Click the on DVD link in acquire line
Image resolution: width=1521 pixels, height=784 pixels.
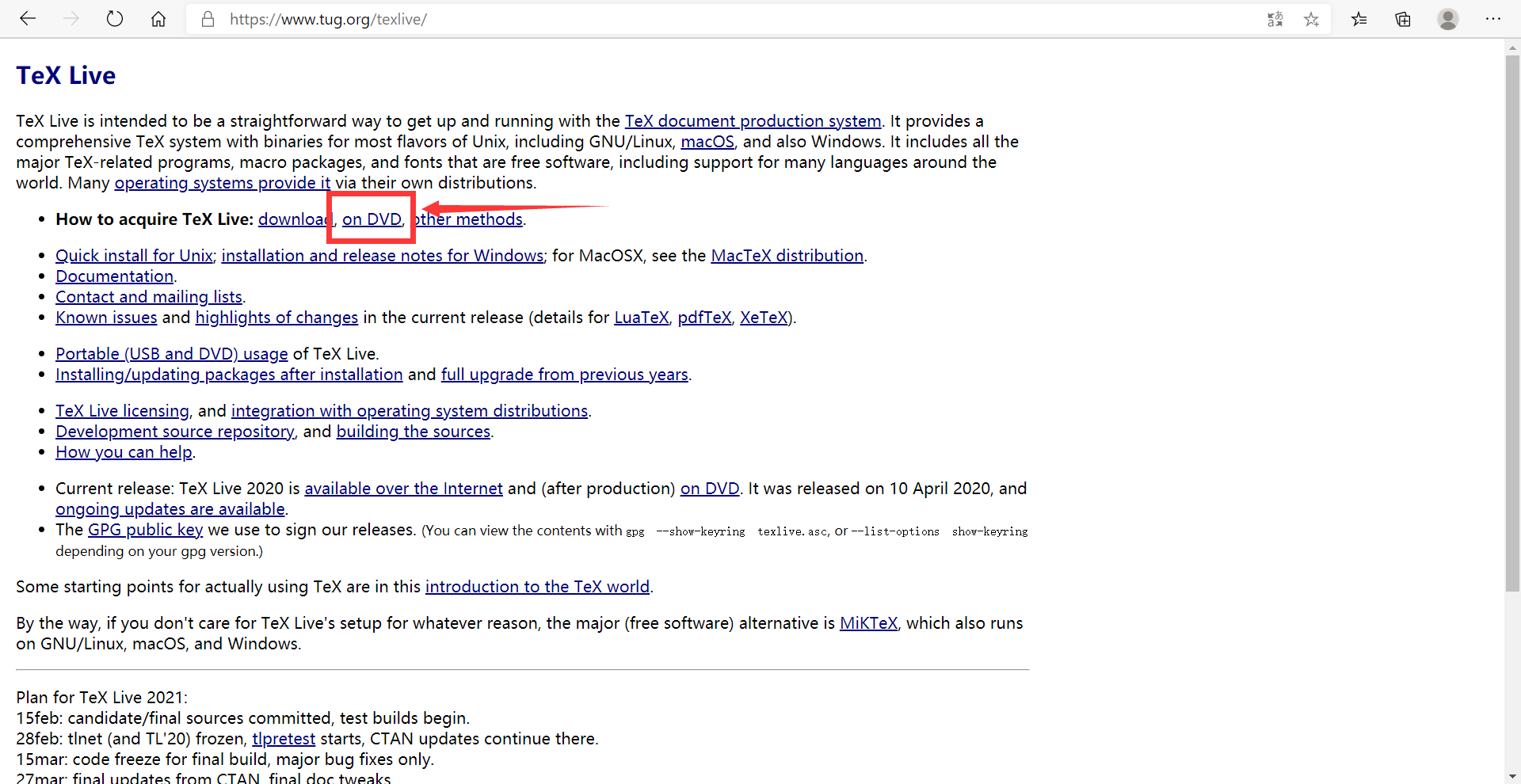(372, 219)
